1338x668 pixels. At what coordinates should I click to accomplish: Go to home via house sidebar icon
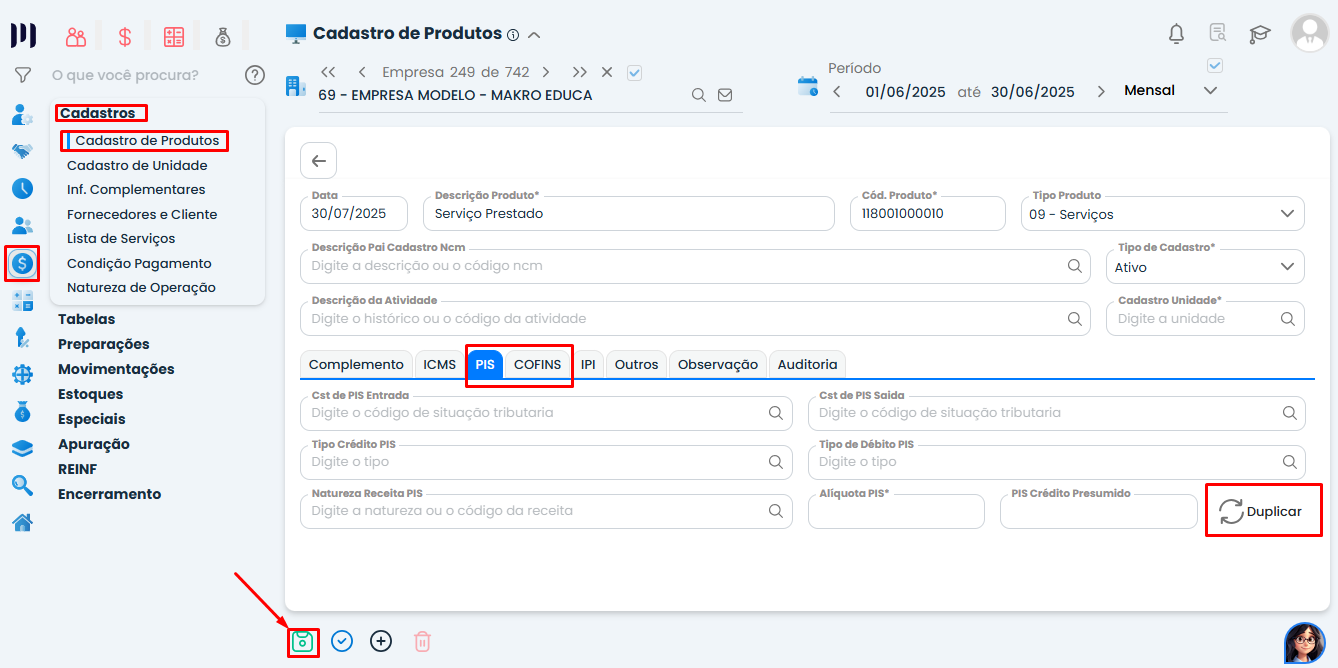pos(22,522)
